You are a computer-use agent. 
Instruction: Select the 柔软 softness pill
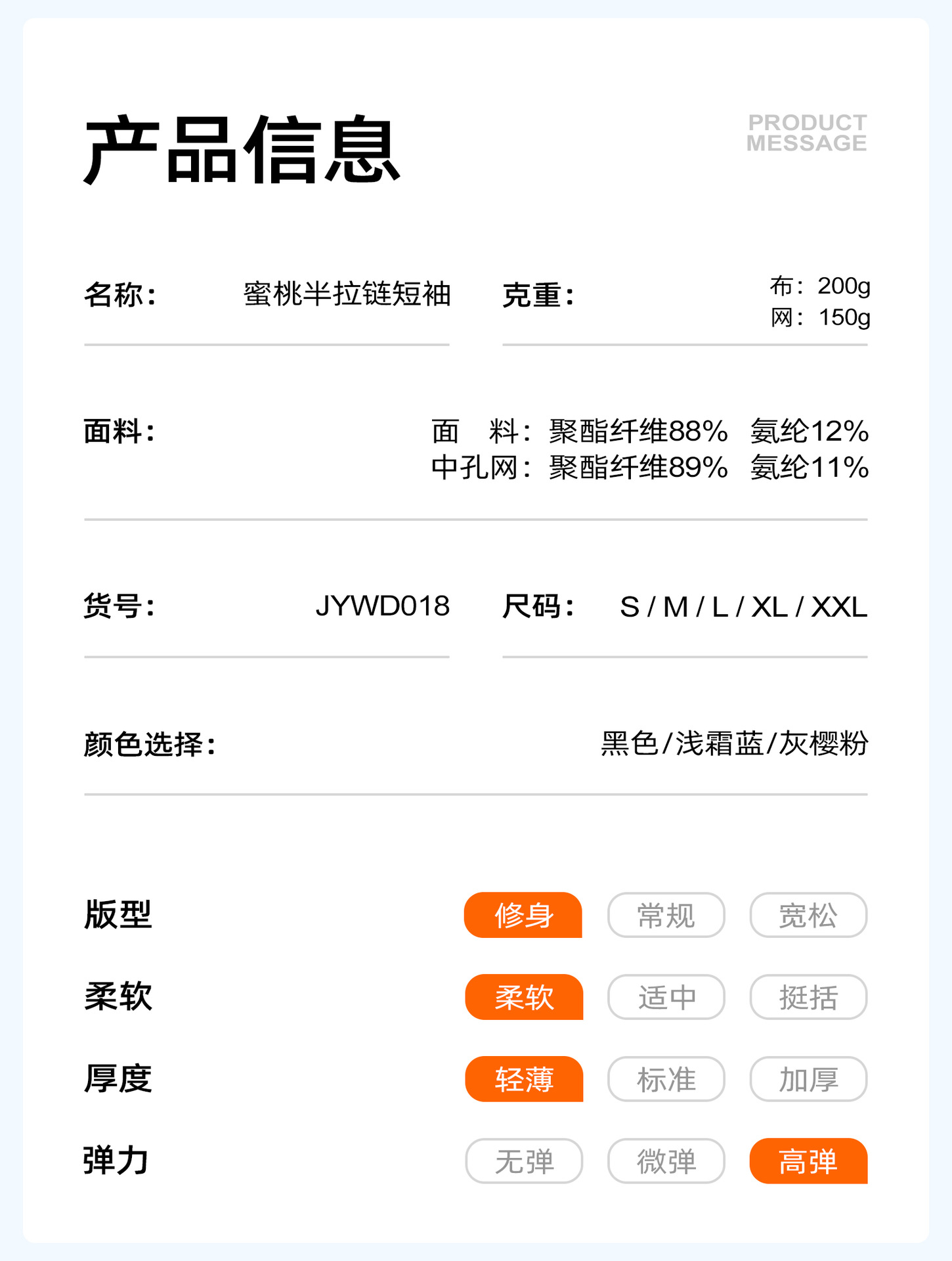click(524, 997)
